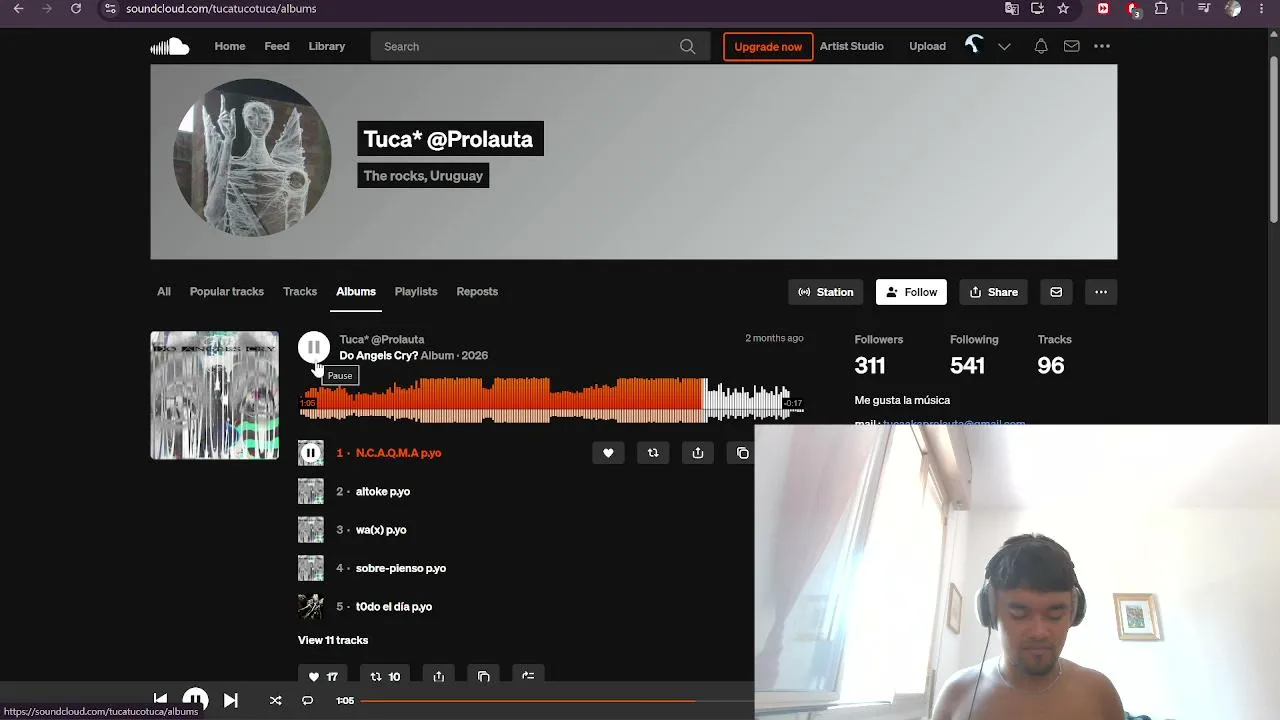Open the Do Angels Cry? album artwork
Viewport: 1280px width, 720px height.
pyautogui.click(x=215, y=395)
